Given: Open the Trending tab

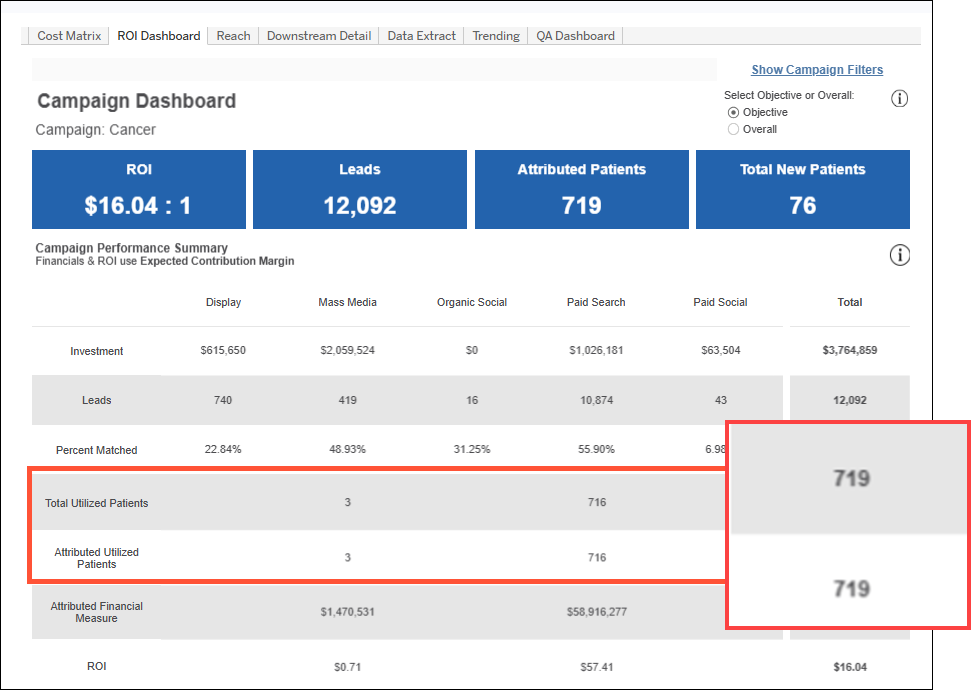Looking at the screenshot, I should [496, 36].
